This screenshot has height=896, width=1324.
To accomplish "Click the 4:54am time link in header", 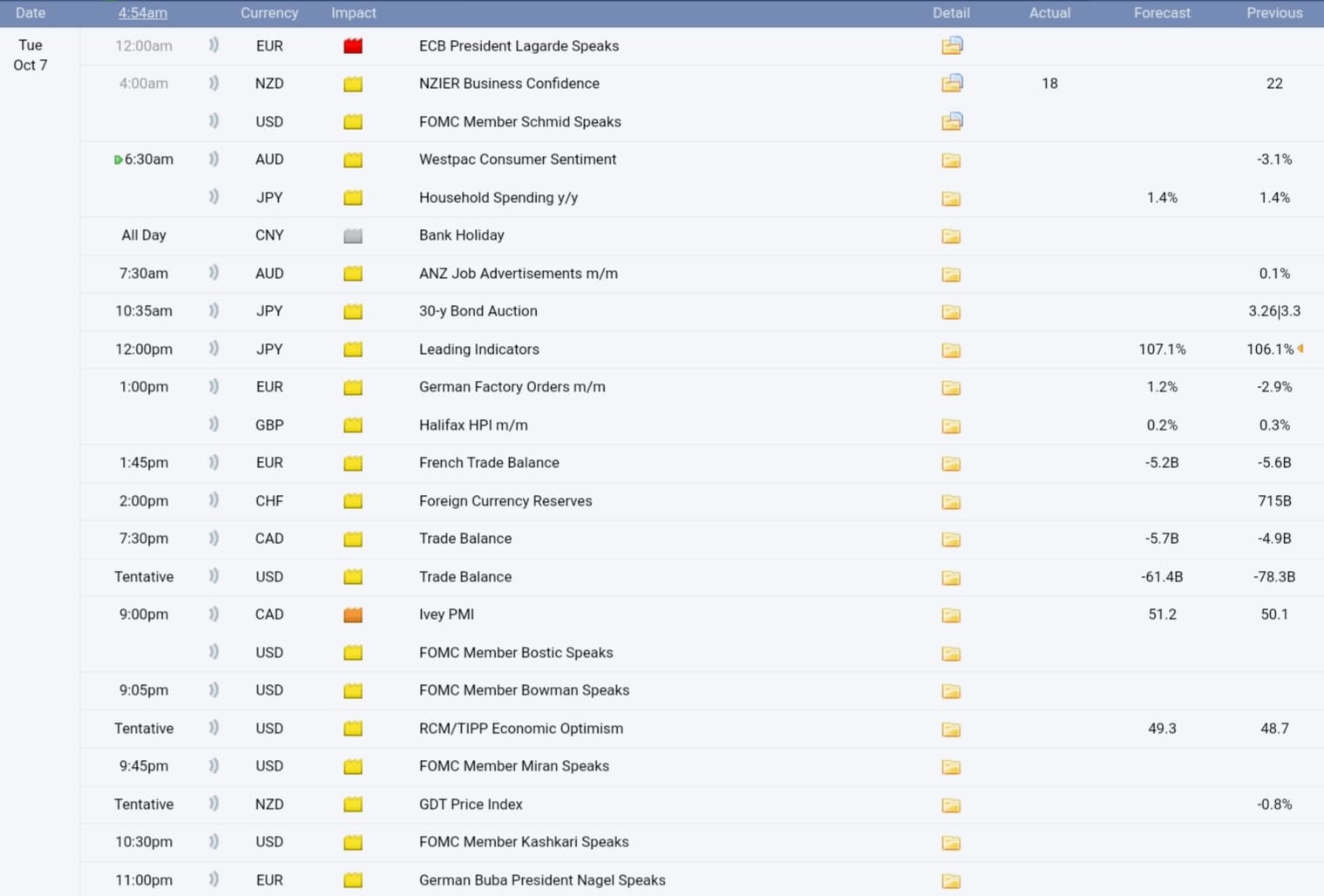I will coord(143,13).
